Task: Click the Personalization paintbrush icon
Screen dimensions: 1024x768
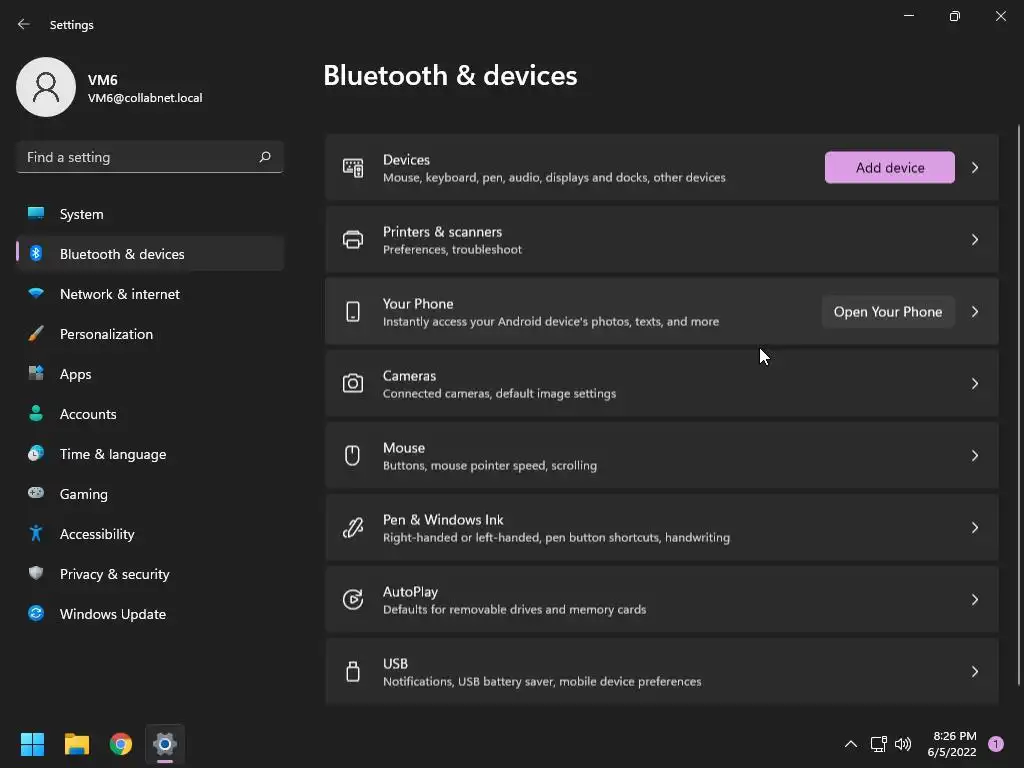Action: click(x=36, y=334)
